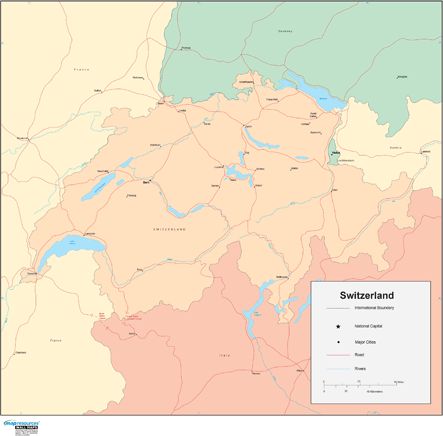The width and height of the screenshot is (443, 436).
Task: Click the Sankt Gallen city label
Action: [313, 115]
